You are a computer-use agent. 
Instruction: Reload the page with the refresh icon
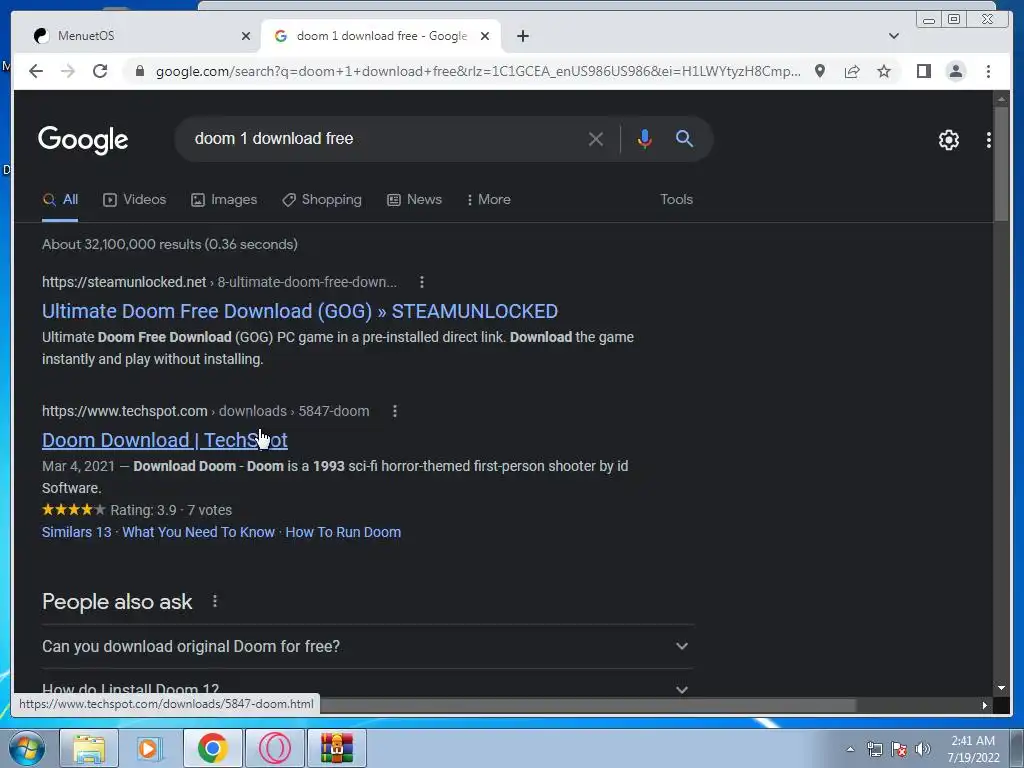tap(100, 71)
